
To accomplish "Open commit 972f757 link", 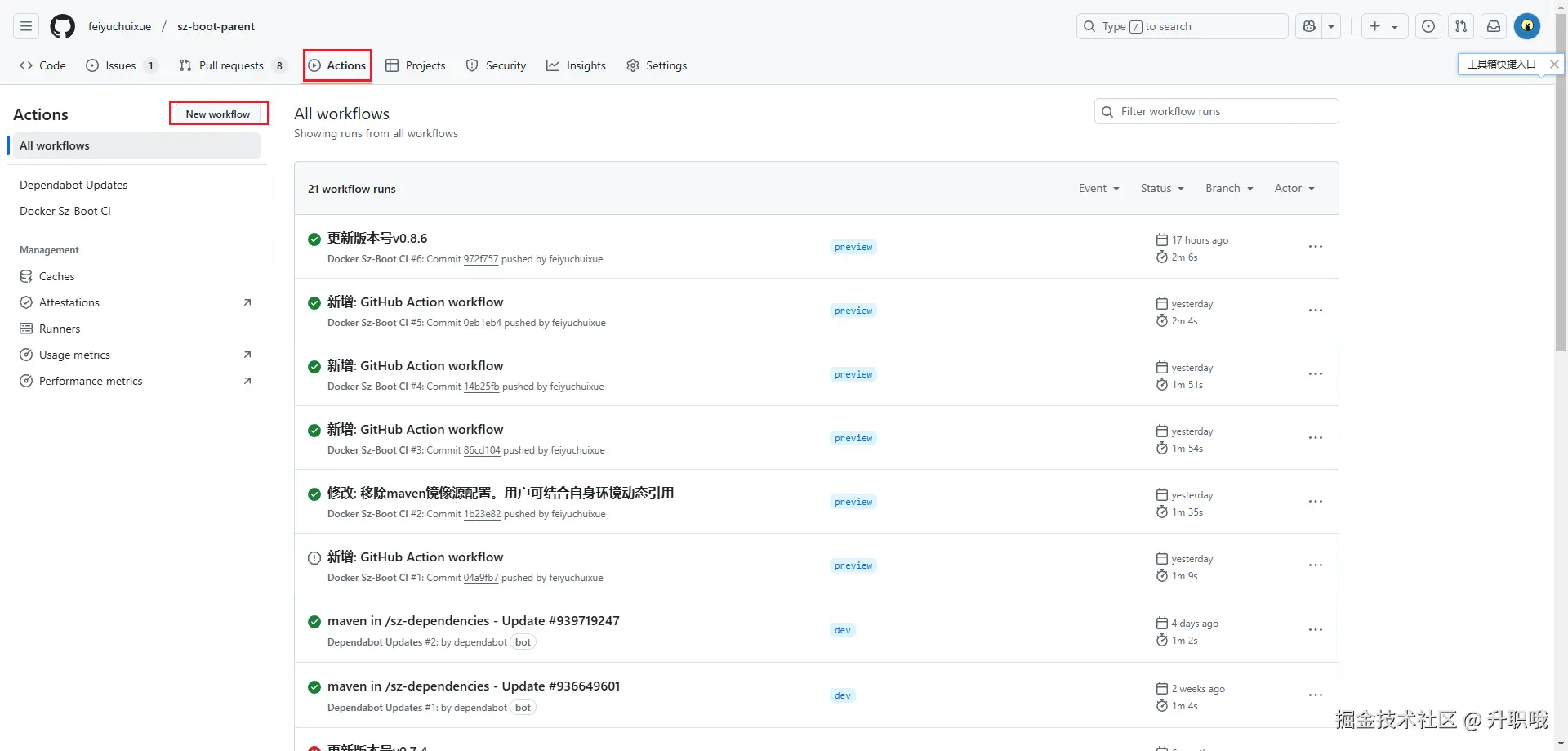I will click(481, 259).
